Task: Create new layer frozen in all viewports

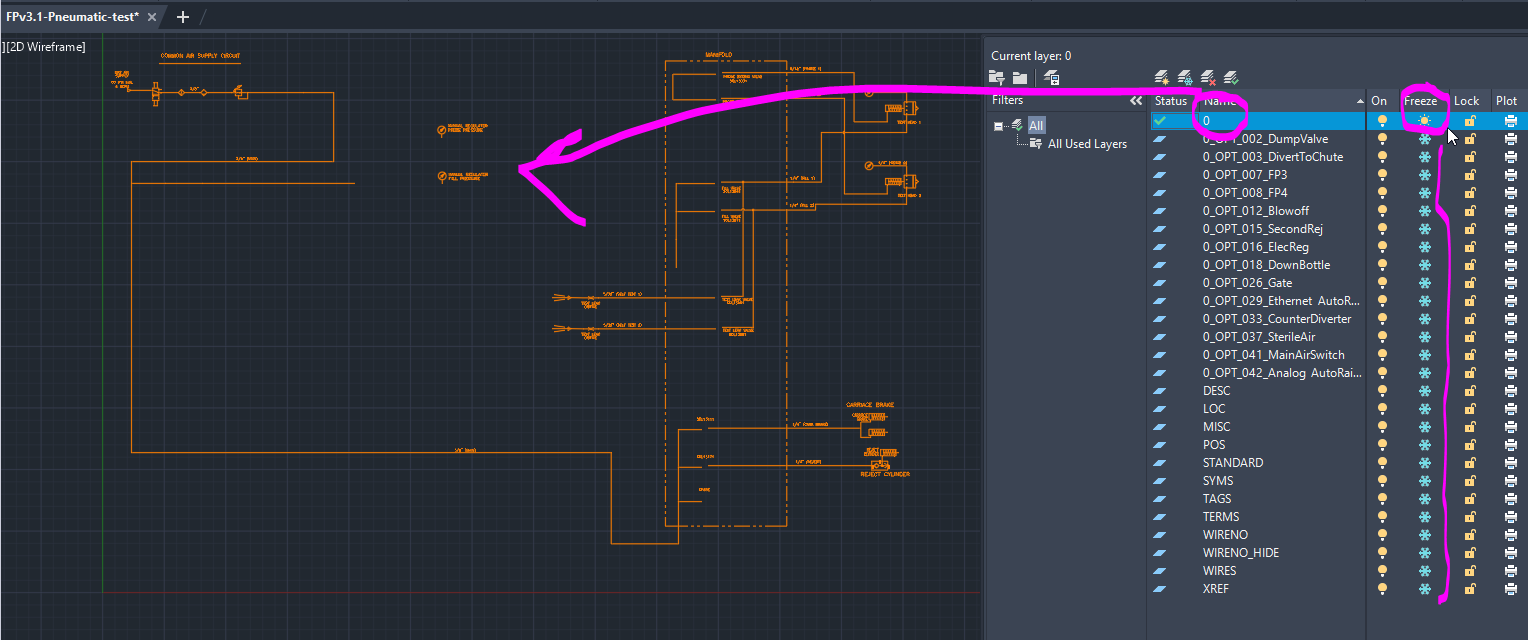Action: coord(1185,77)
